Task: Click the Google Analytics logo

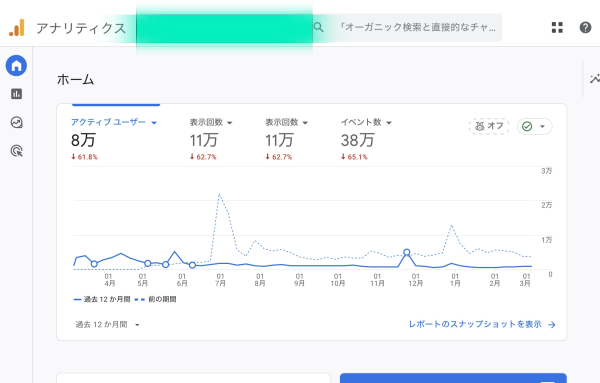Action: click(x=17, y=28)
